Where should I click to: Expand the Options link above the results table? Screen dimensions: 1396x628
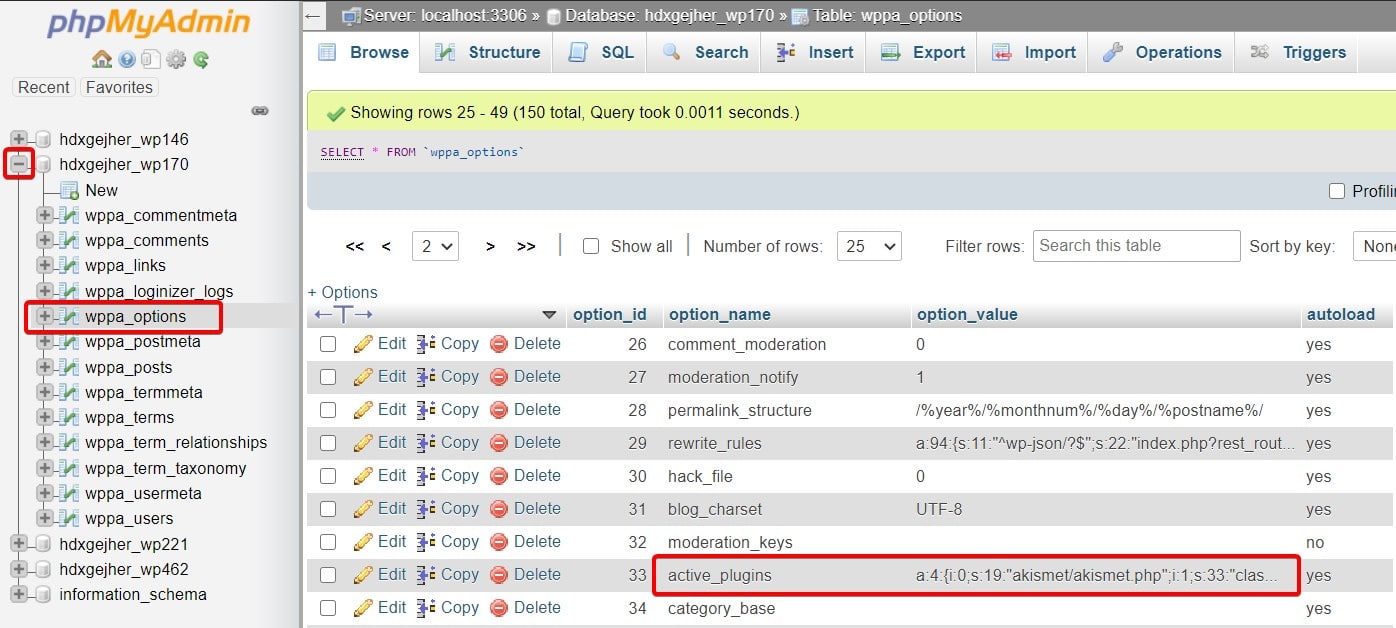pos(343,291)
